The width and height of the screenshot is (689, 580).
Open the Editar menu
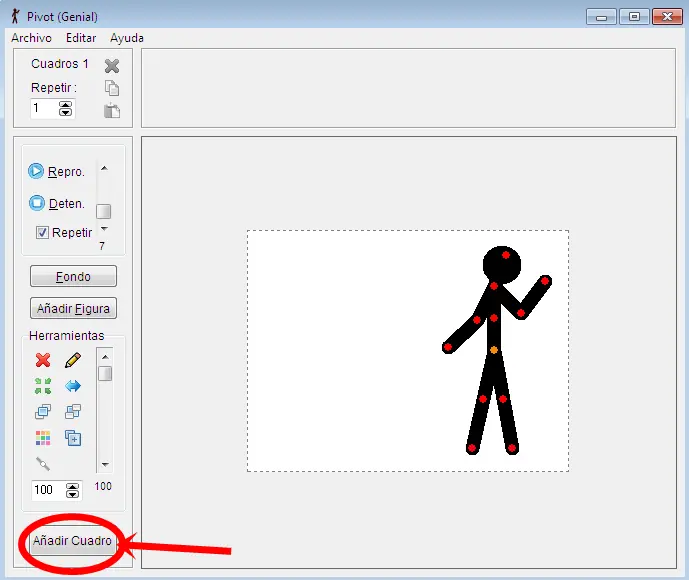[x=81, y=38]
